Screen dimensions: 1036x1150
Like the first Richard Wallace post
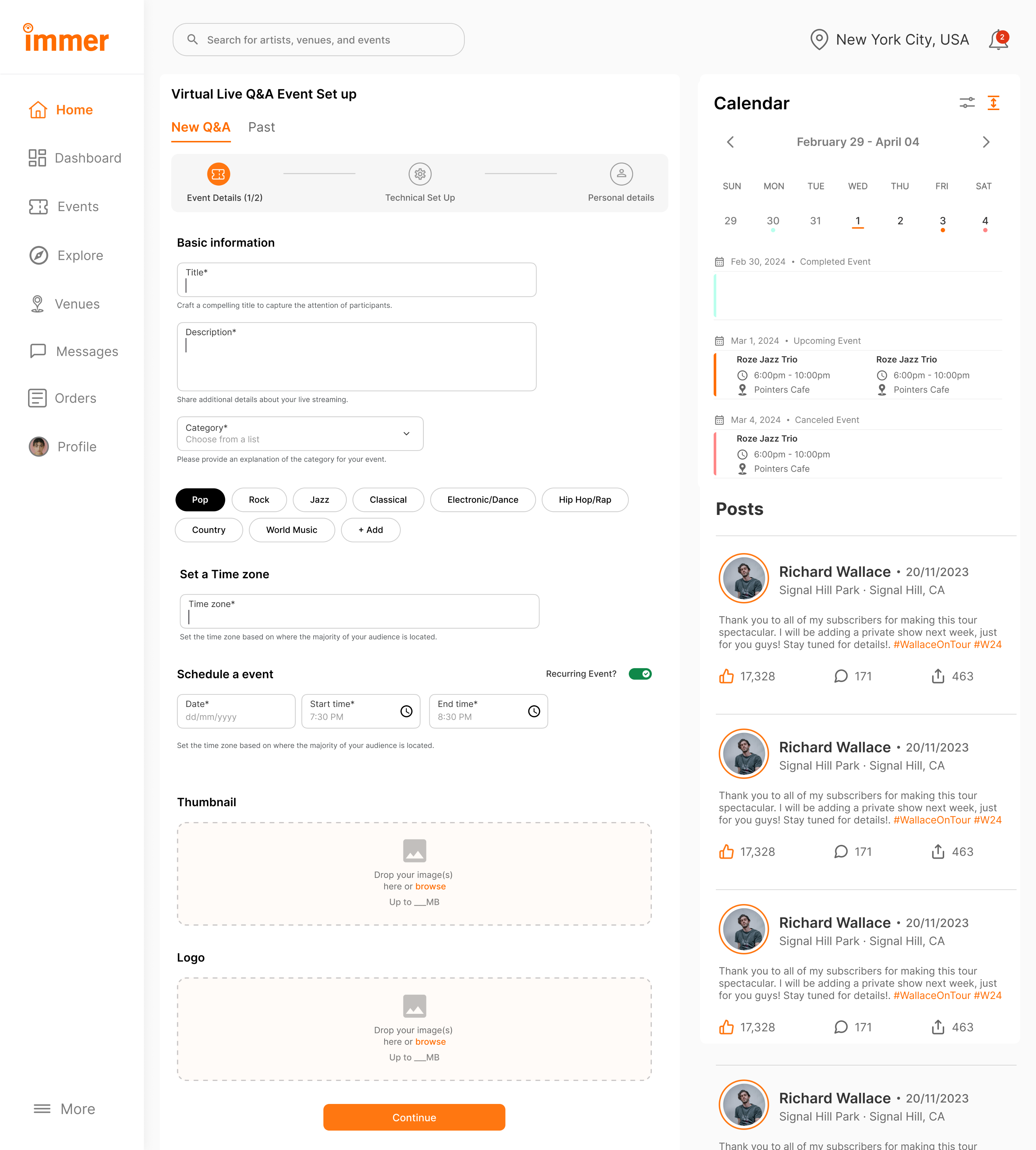[x=726, y=676]
